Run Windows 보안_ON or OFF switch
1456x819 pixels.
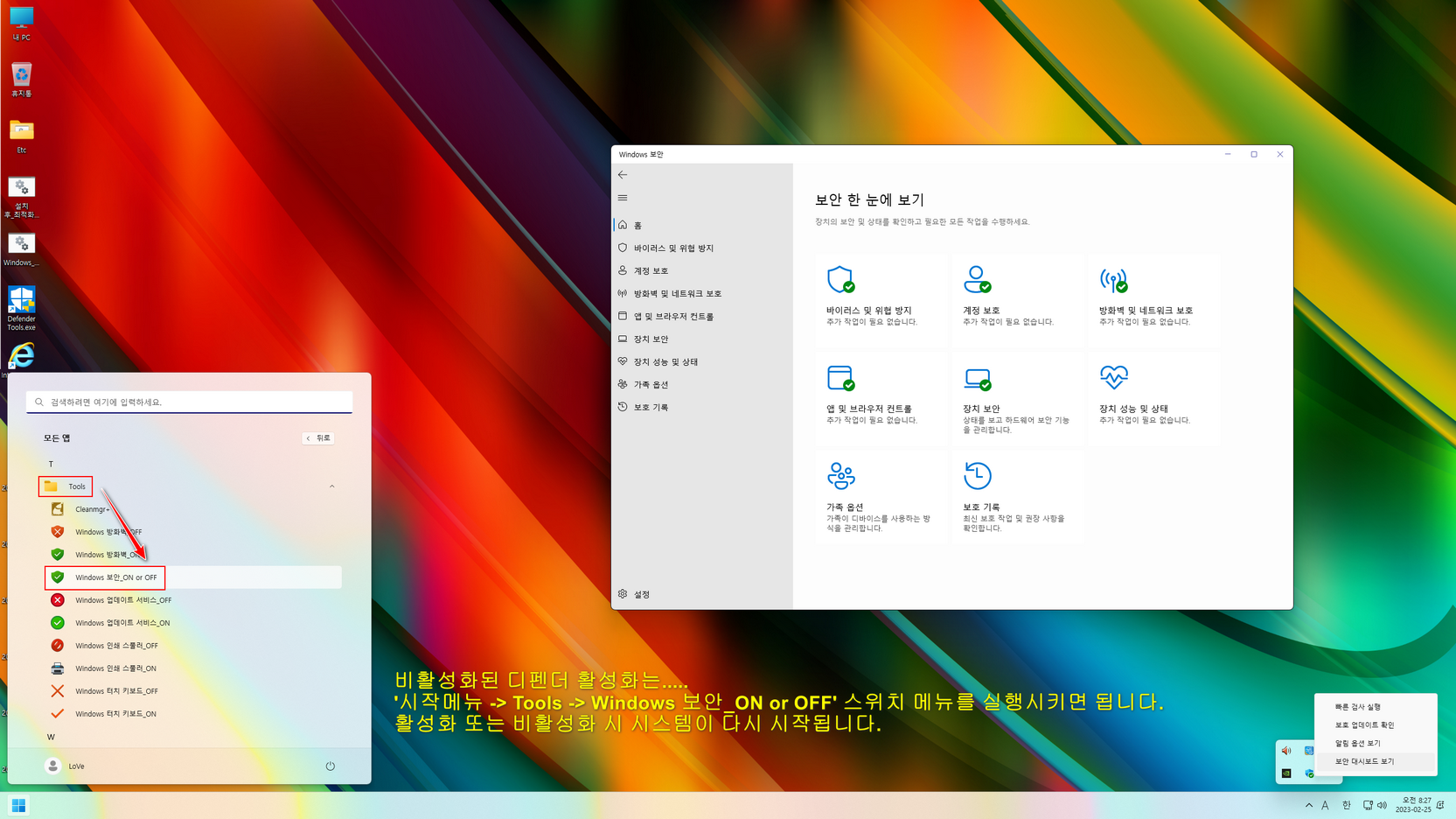coord(192,577)
